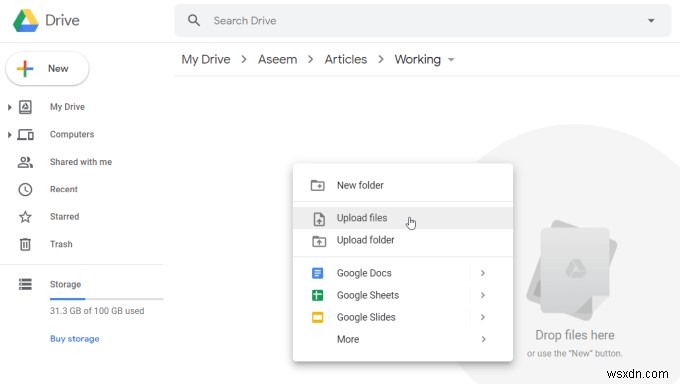Screen dimensions: 680x384
Task: Click the Shared with me people icon
Action: tap(25, 162)
